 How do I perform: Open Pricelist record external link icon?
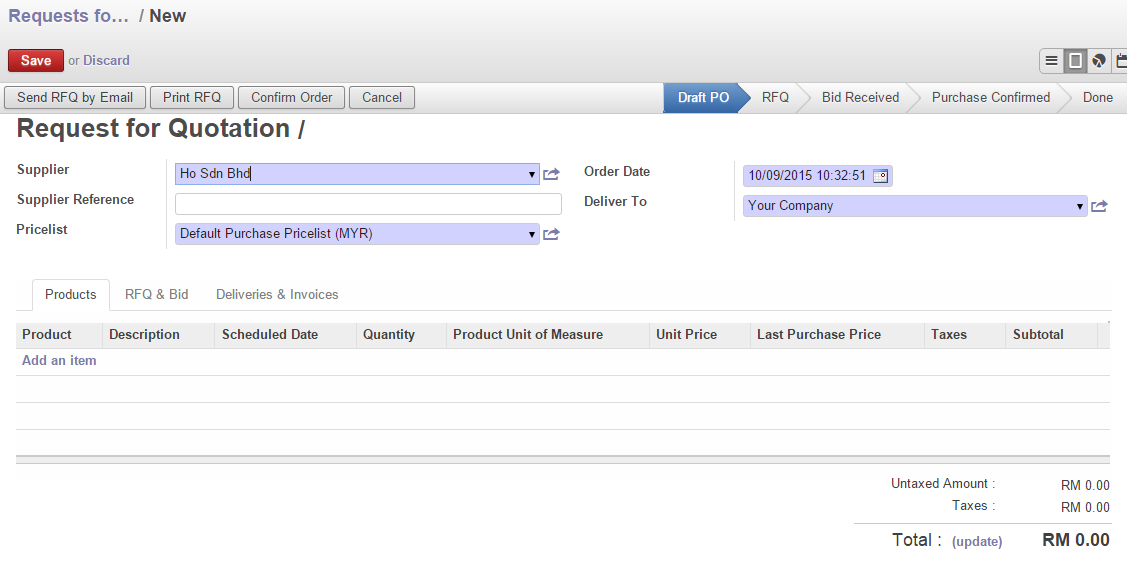551,234
